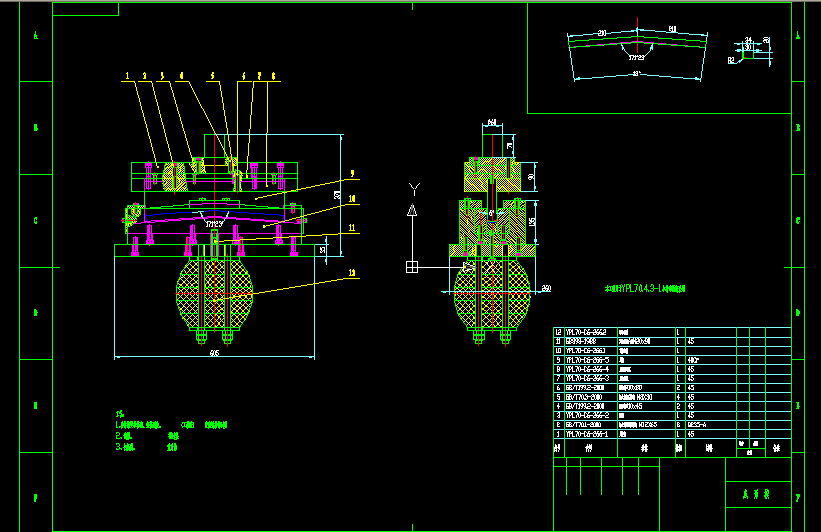This screenshot has height=532, width=821.
Task: Select technical note line 3 at bottom left
Action: (147, 447)
